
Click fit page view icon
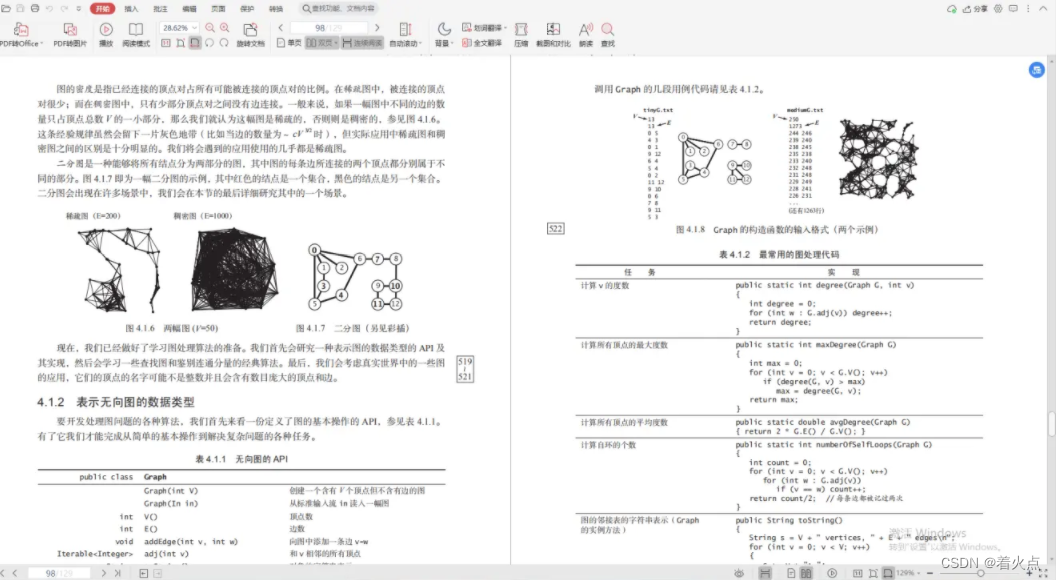coord(180,43)
